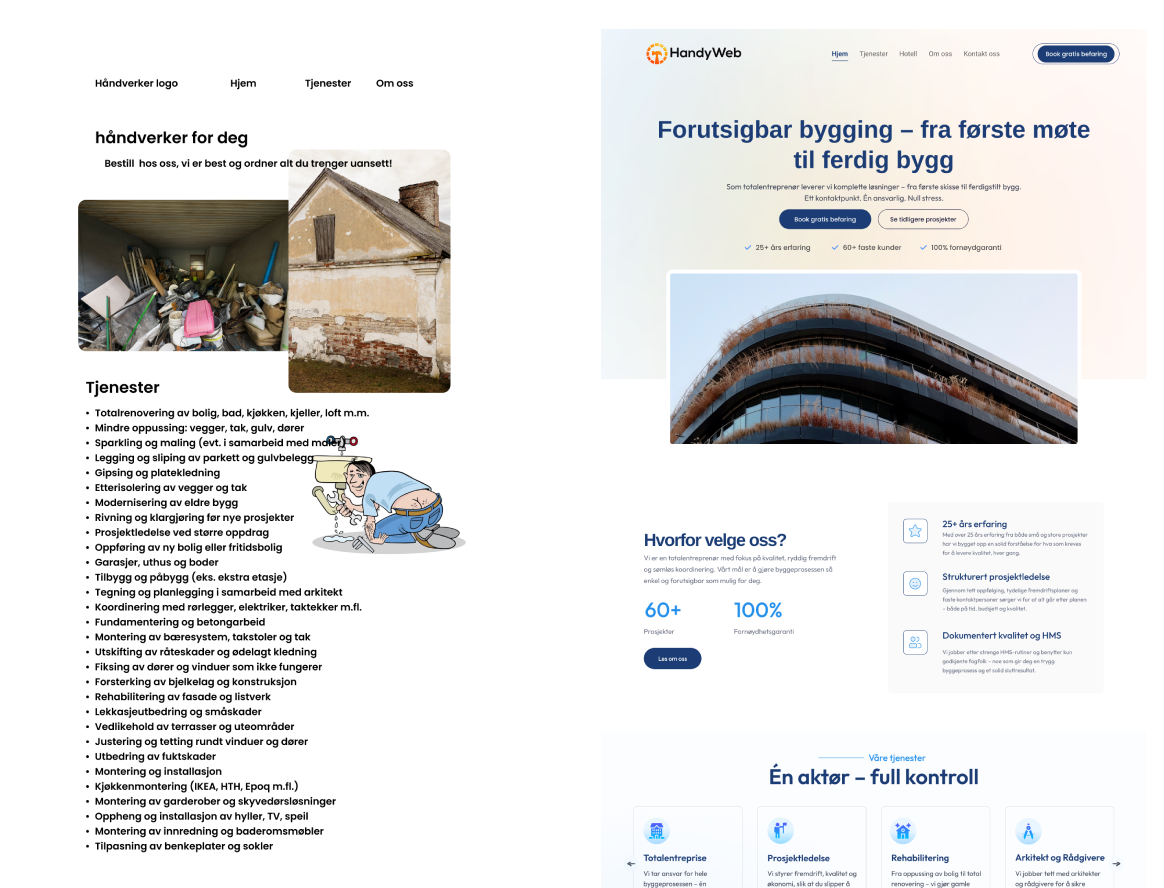Viewport: 1164px width, 888px height.
Task: Click Book gratis befaring in the header
Action: [x=1076, y=54]
